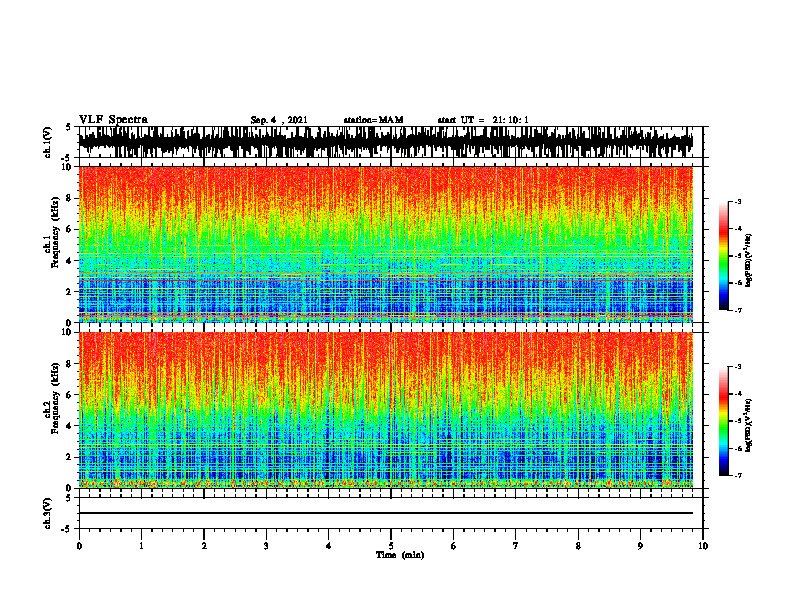Click time axis tick label '8'
This screenshot has height=612, width=792.
coord(578,546)
